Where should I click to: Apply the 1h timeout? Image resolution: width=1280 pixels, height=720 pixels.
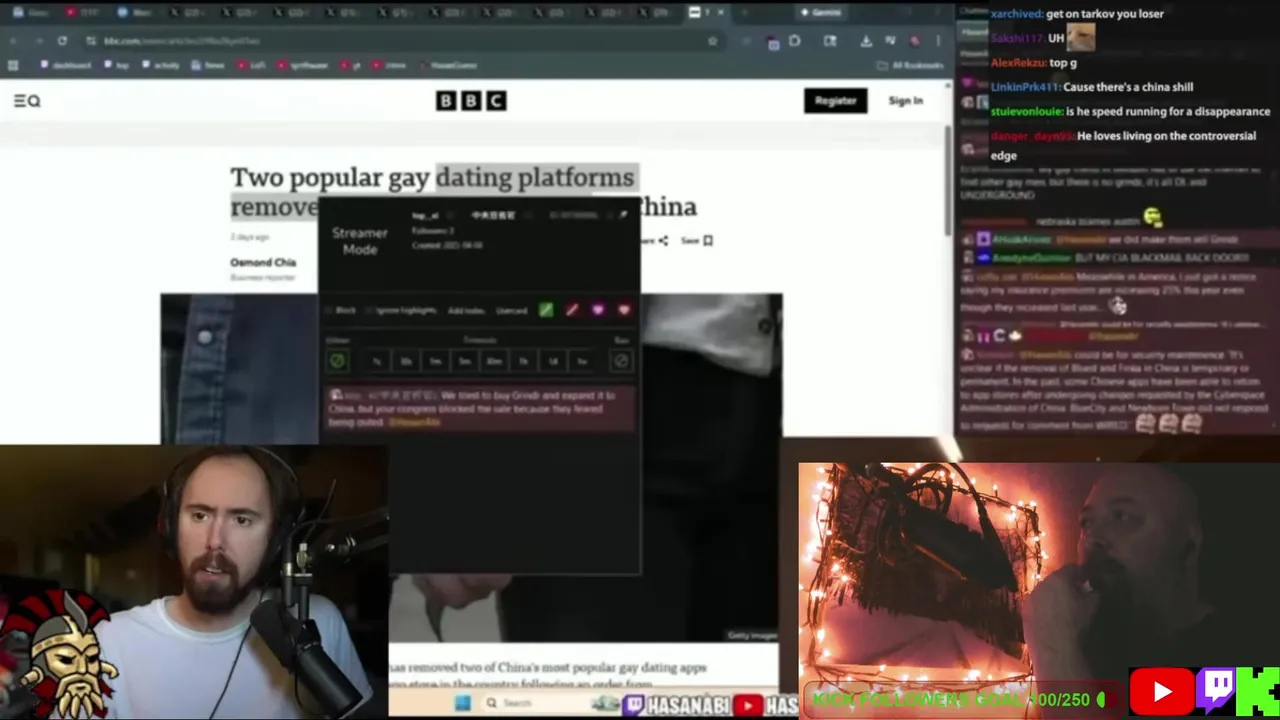[x=523, y=361]
